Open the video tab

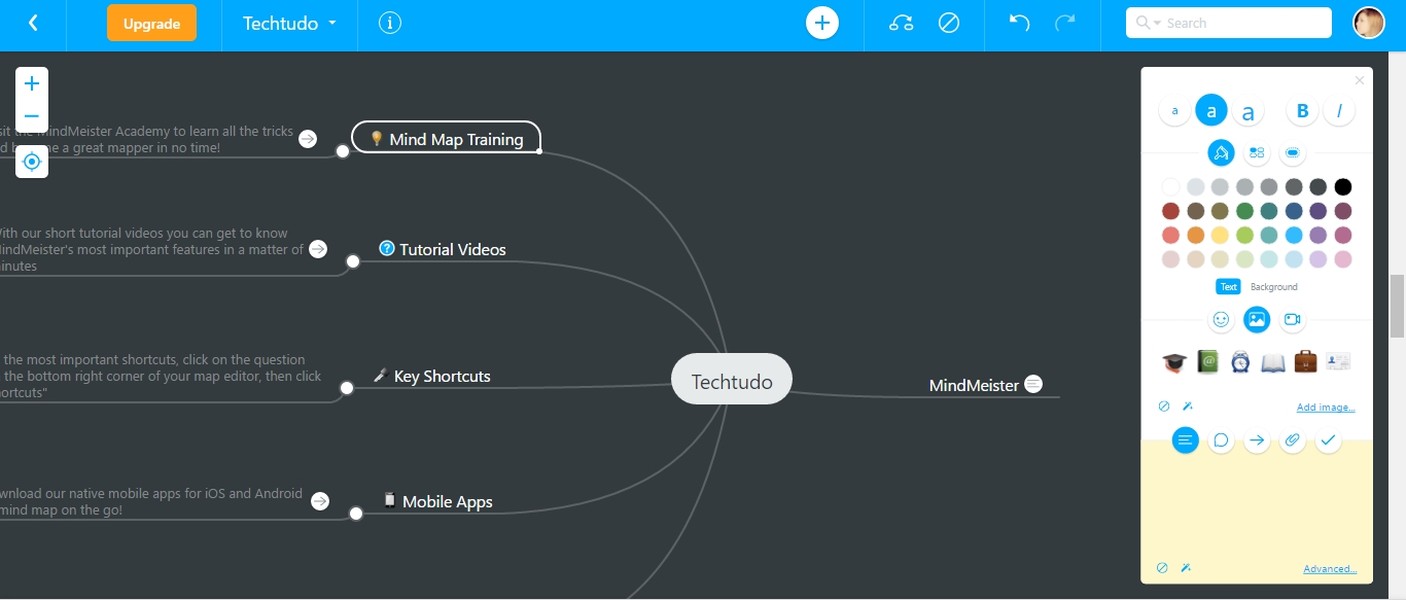(1292, 319)
